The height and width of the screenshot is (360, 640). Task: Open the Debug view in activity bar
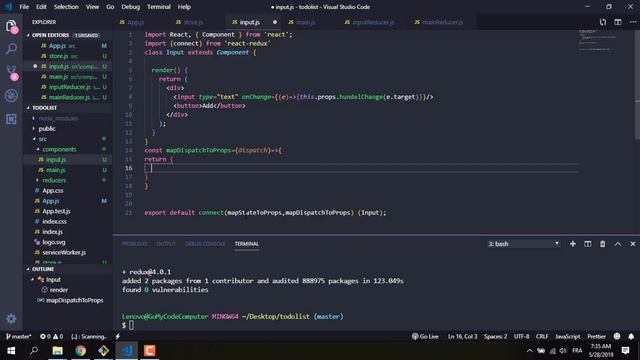pos(11,96)
